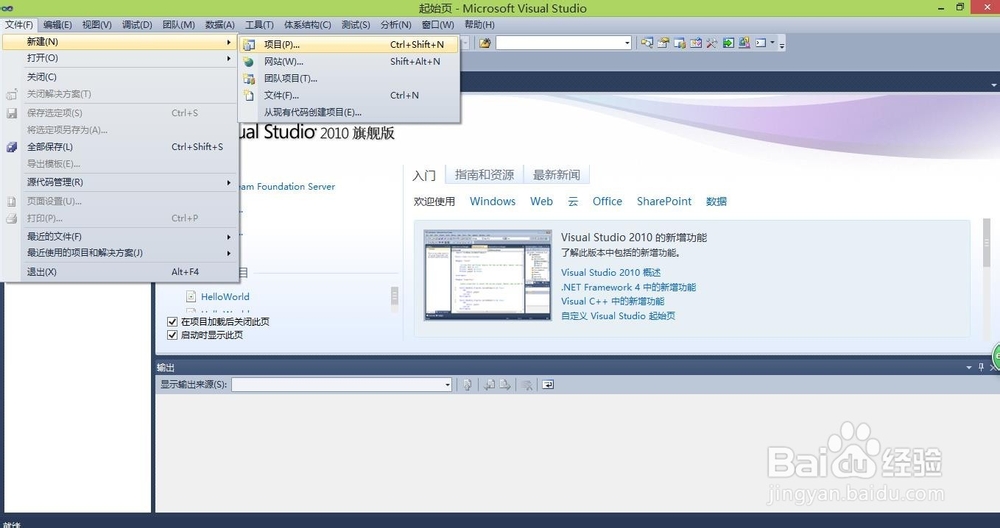Select Exit (退出) in File menu
This screenshot has width=1000, height=528.
click(120, 272)
